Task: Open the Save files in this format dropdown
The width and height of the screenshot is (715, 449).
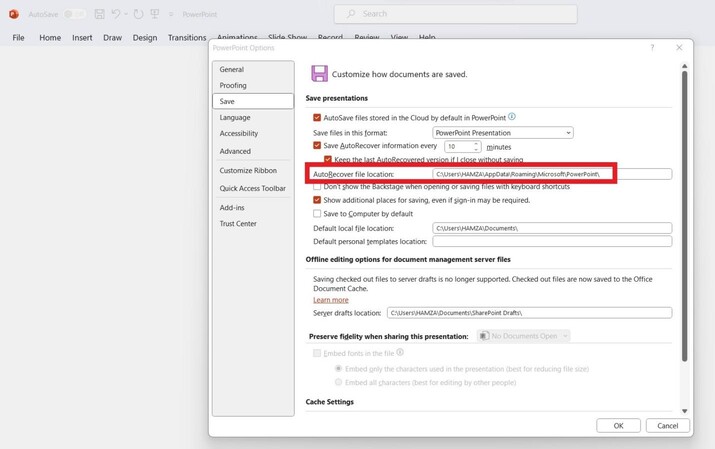Action: click(x=502, y=133)
